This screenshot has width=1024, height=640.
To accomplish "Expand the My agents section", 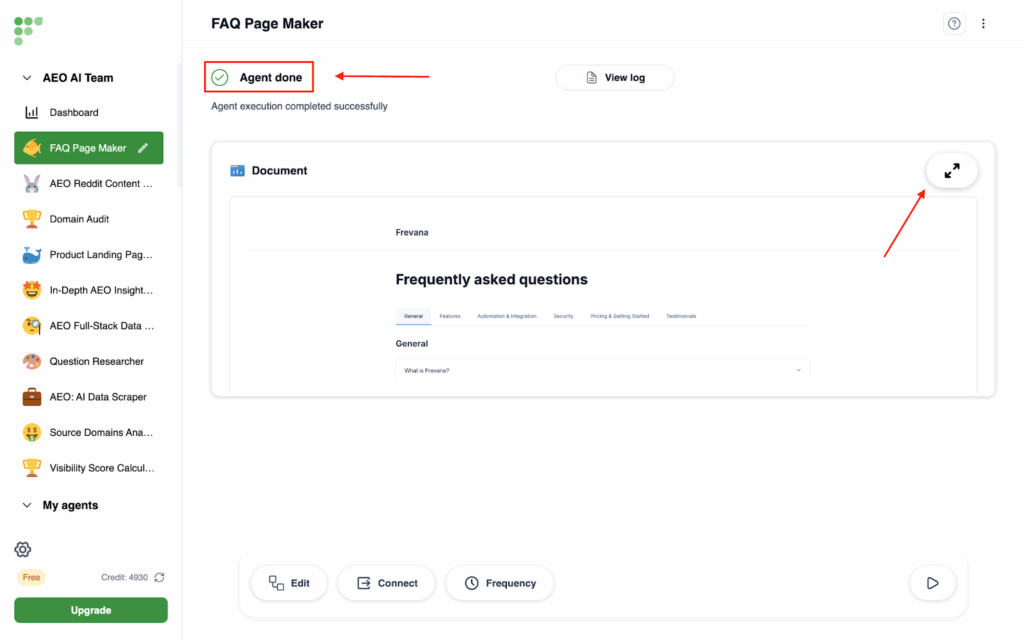I will [27, 506].
